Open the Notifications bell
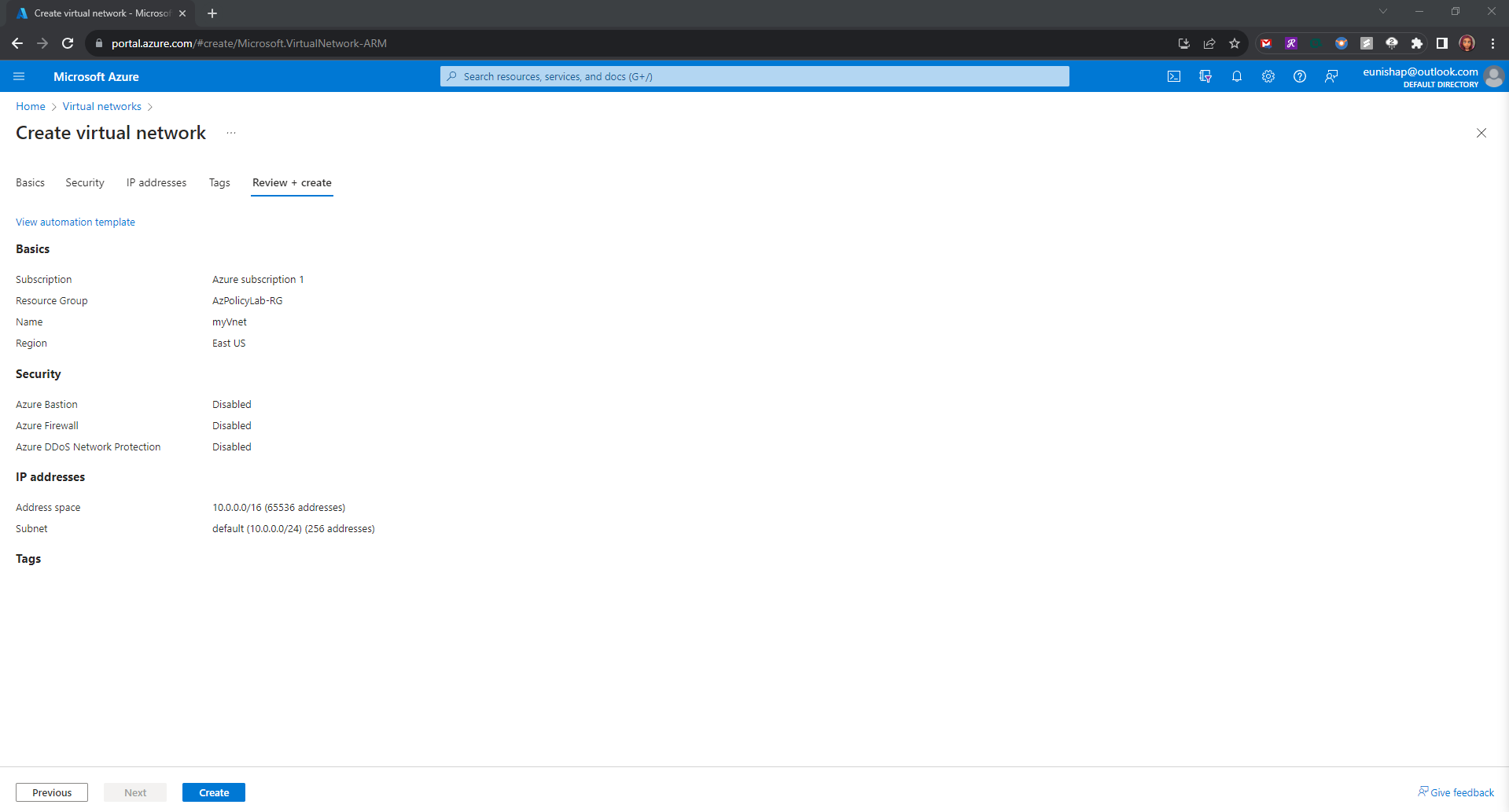The image size is (1509, 812). click(1237, 76)
